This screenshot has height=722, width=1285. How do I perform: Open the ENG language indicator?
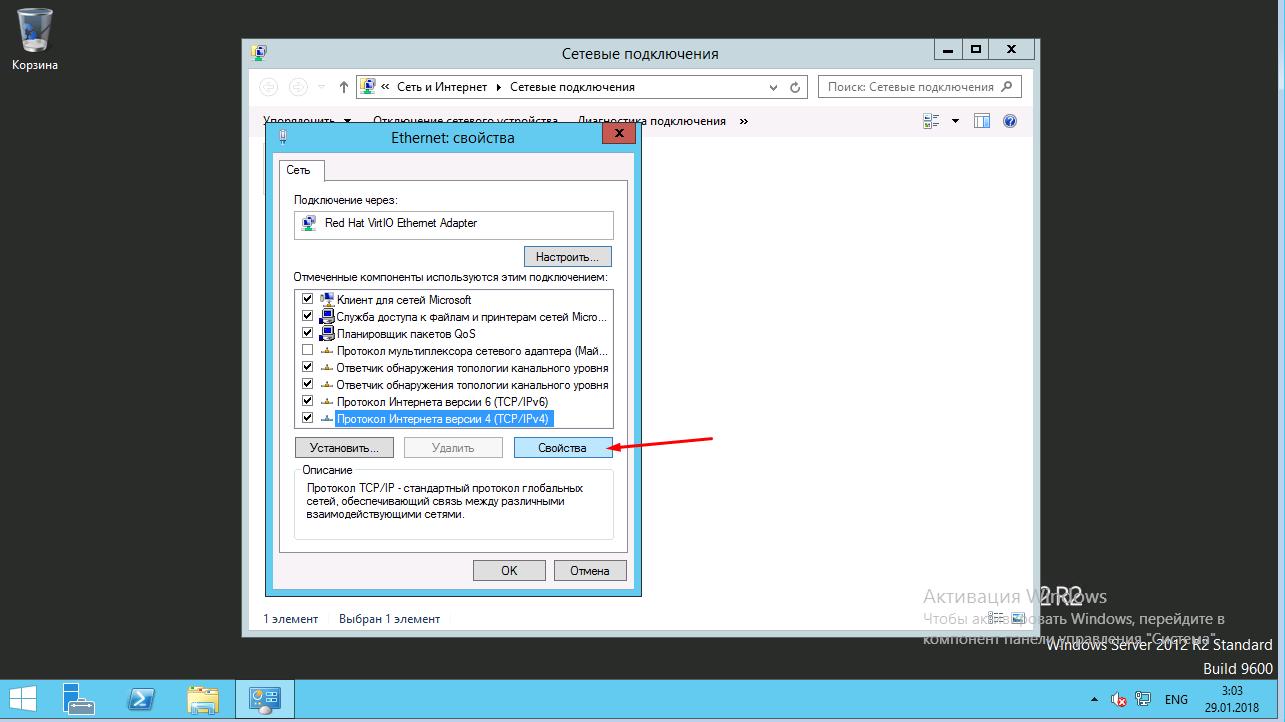(x=1176, y=700)
